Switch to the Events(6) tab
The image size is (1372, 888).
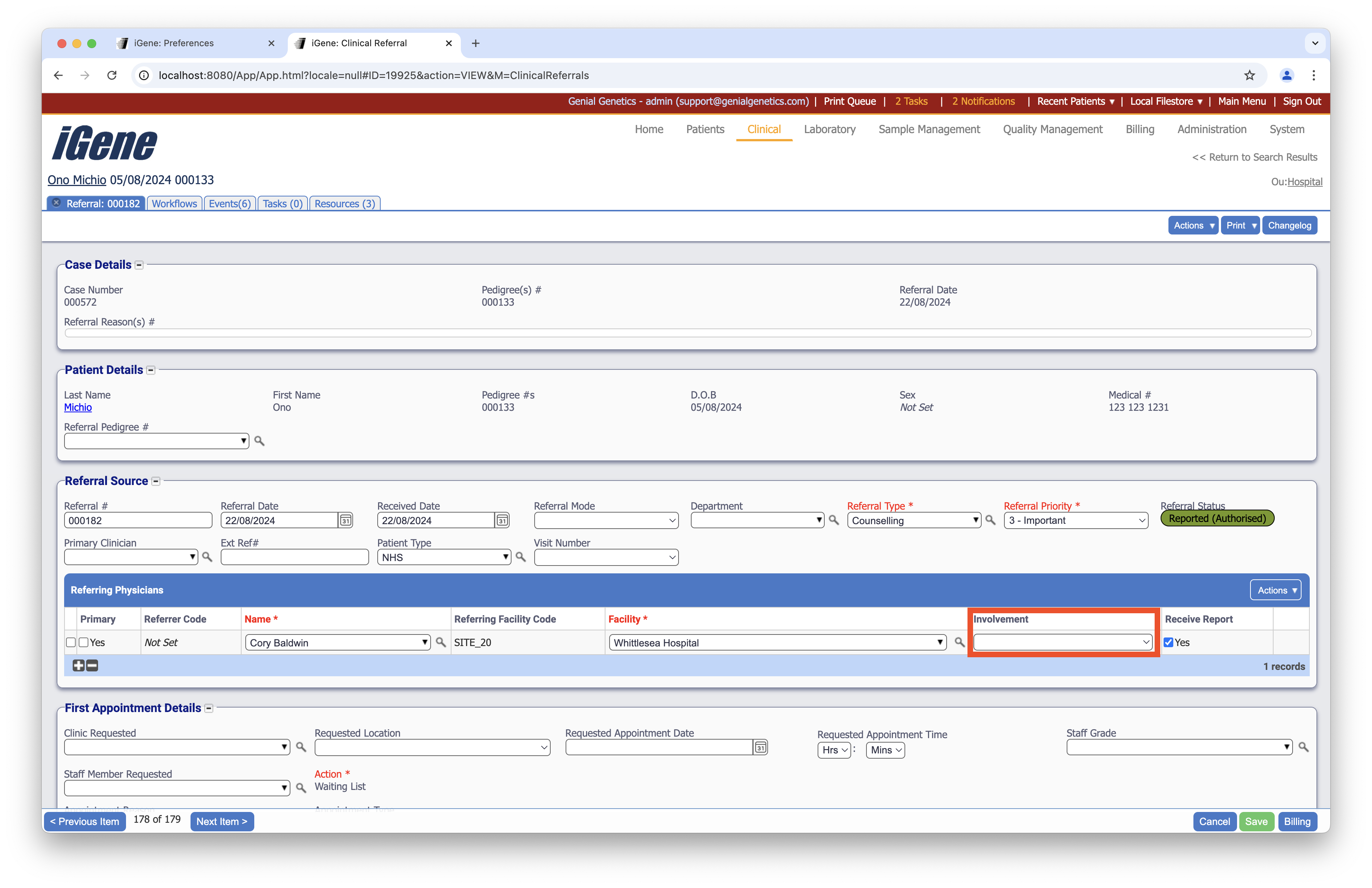(229, 204)
